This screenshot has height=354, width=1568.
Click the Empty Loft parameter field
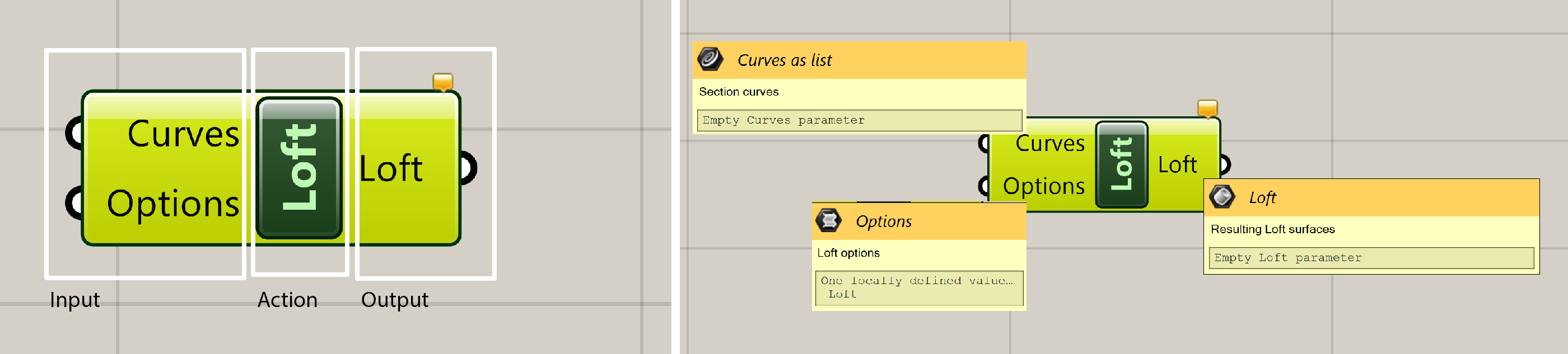tap(1370, 258)
